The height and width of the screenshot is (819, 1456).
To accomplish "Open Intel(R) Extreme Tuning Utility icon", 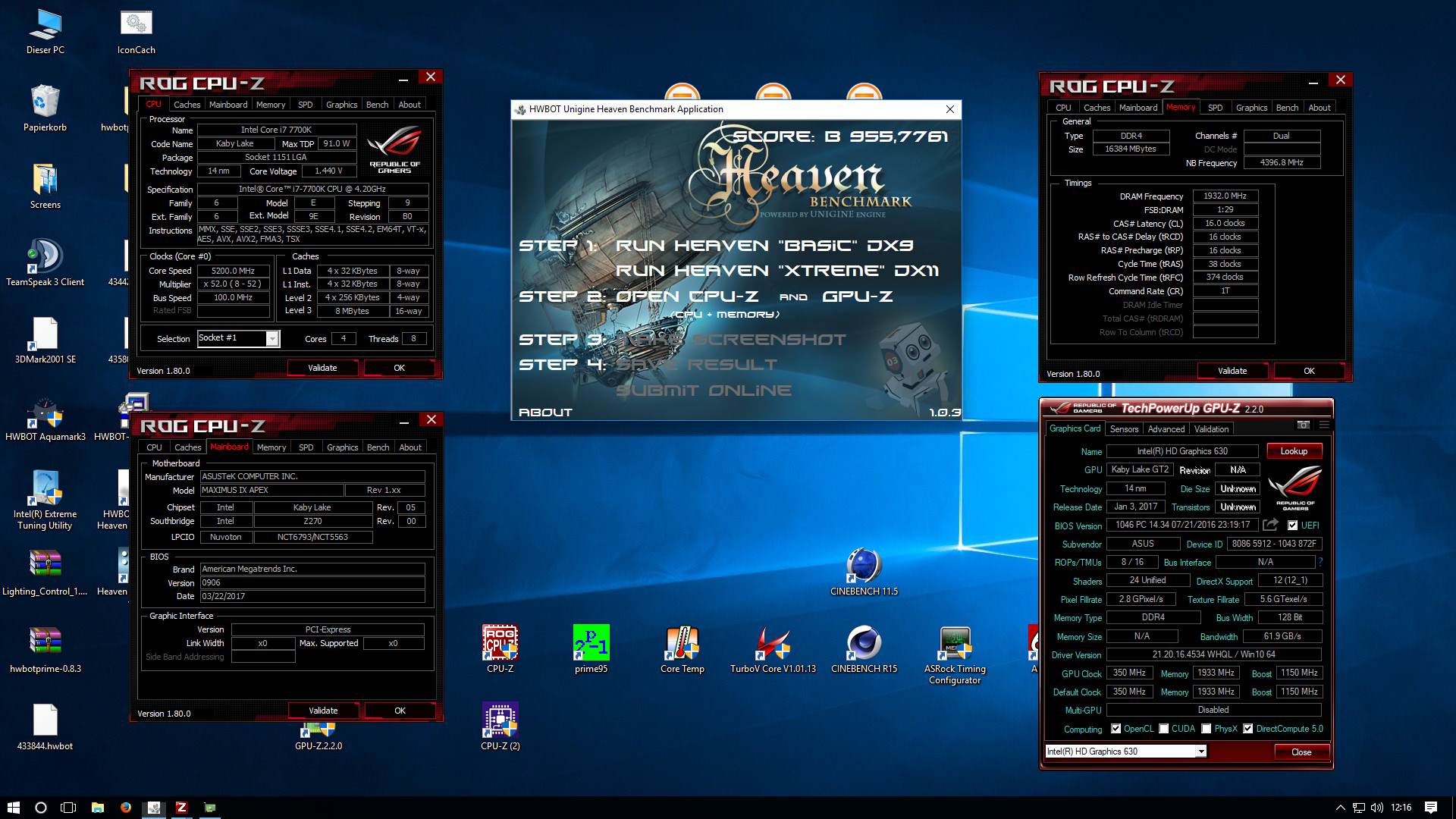I will [45, 500].
